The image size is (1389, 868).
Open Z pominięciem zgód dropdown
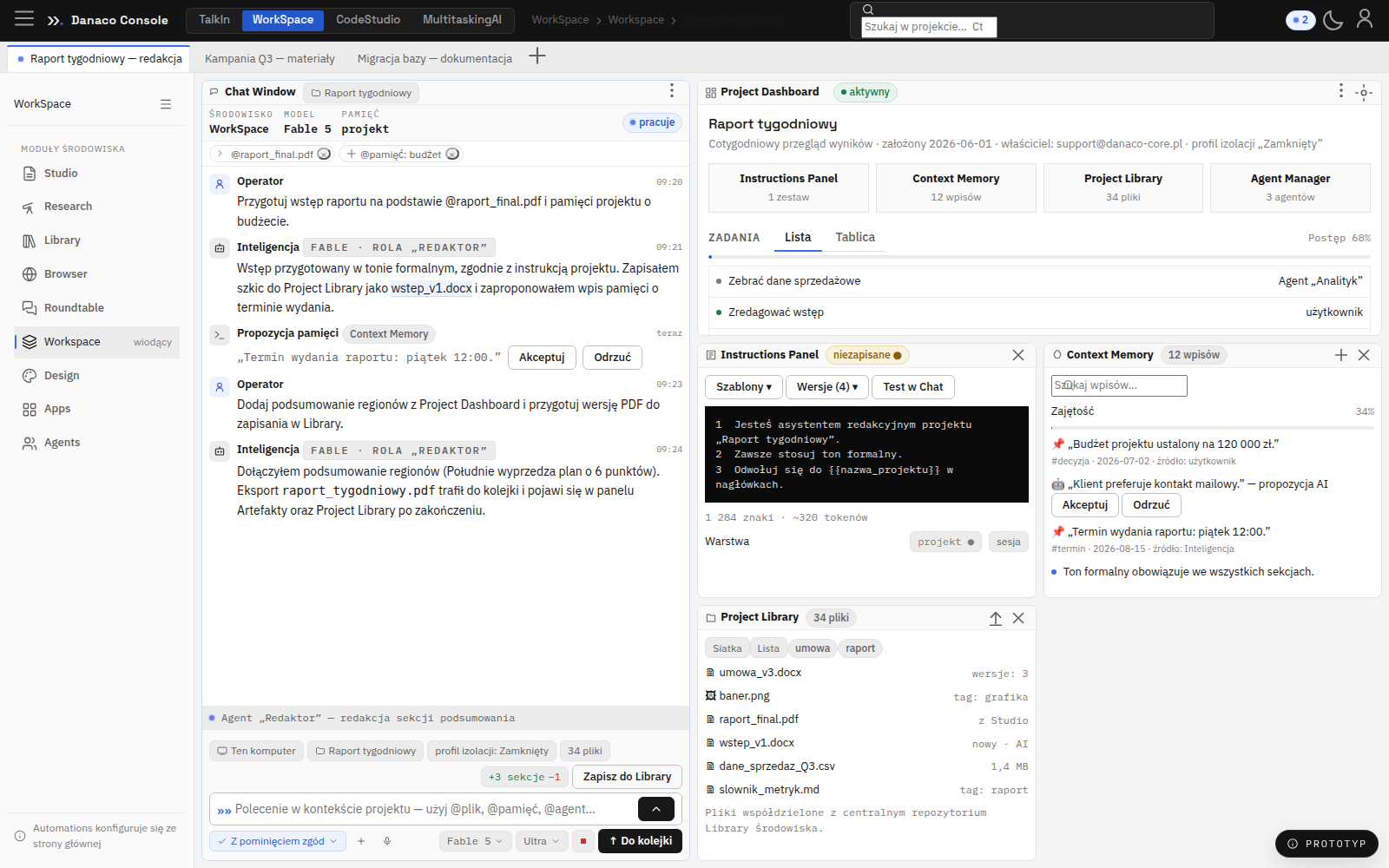click(x=278, y=841)
